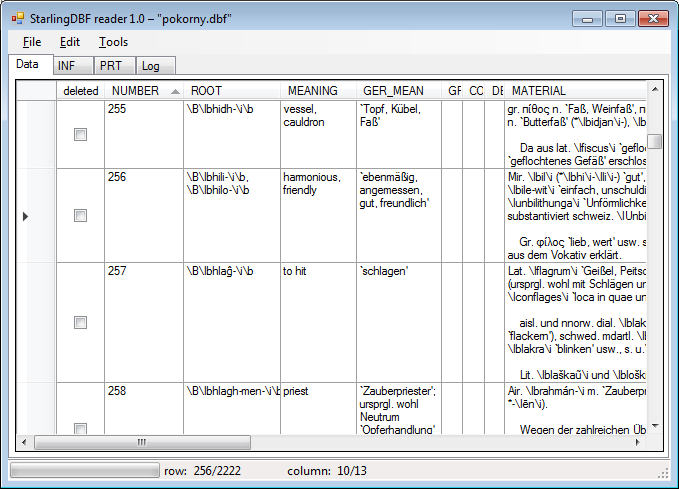Select the cell containing number 255
This screenshot has height=489, width=679.
[144, 134]
